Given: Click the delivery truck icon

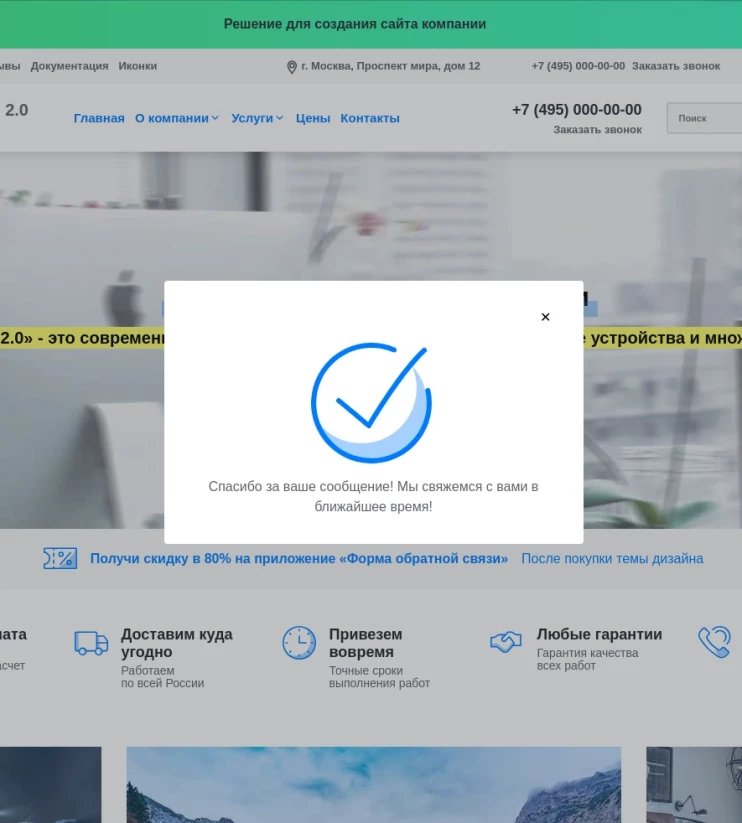Looking at the screenshot, I should pyautogui.click(x=91, y=643).
